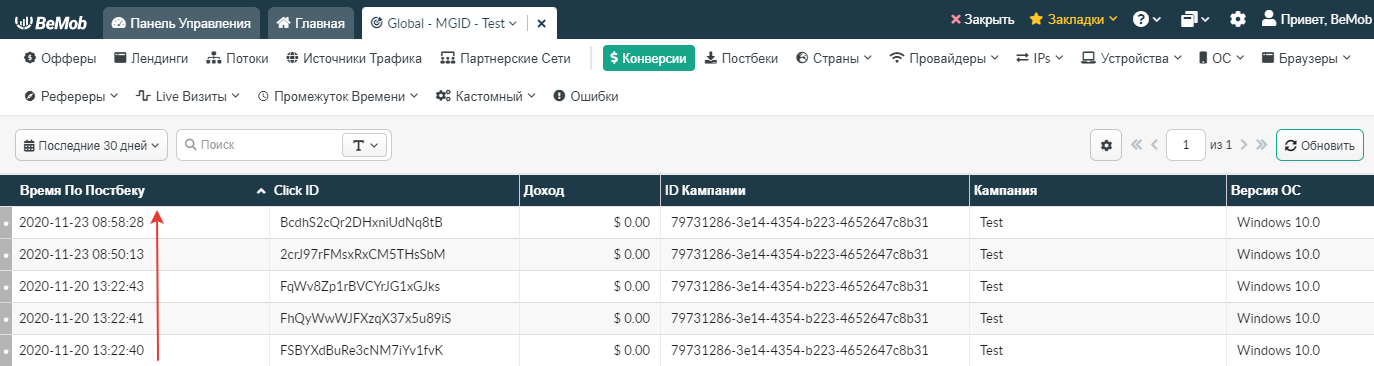Expand the IPs dropdown
Image resolution: width=1374 pixels, height=366 pixels.
1040,58
